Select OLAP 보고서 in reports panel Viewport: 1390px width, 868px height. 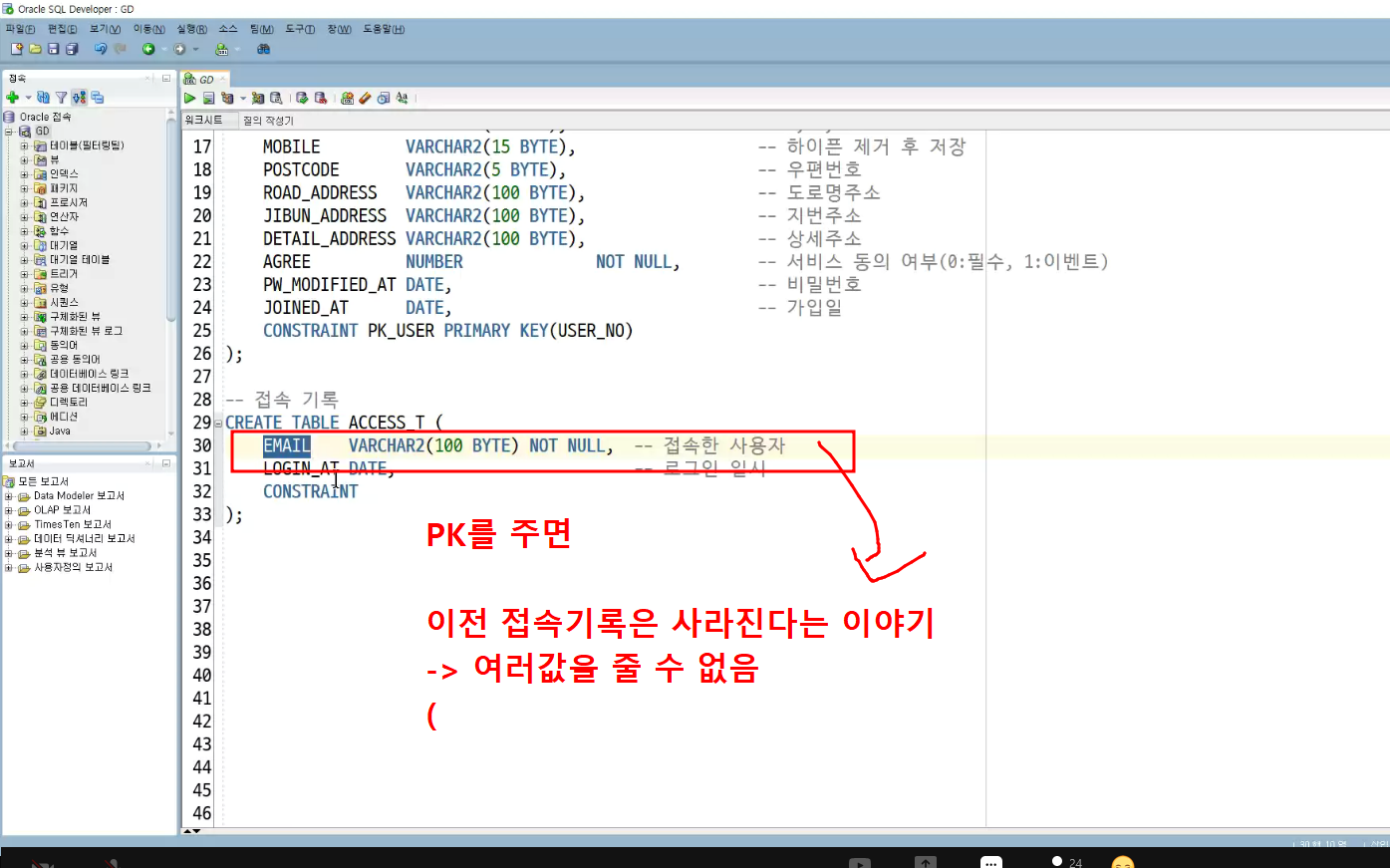[62, 510]
